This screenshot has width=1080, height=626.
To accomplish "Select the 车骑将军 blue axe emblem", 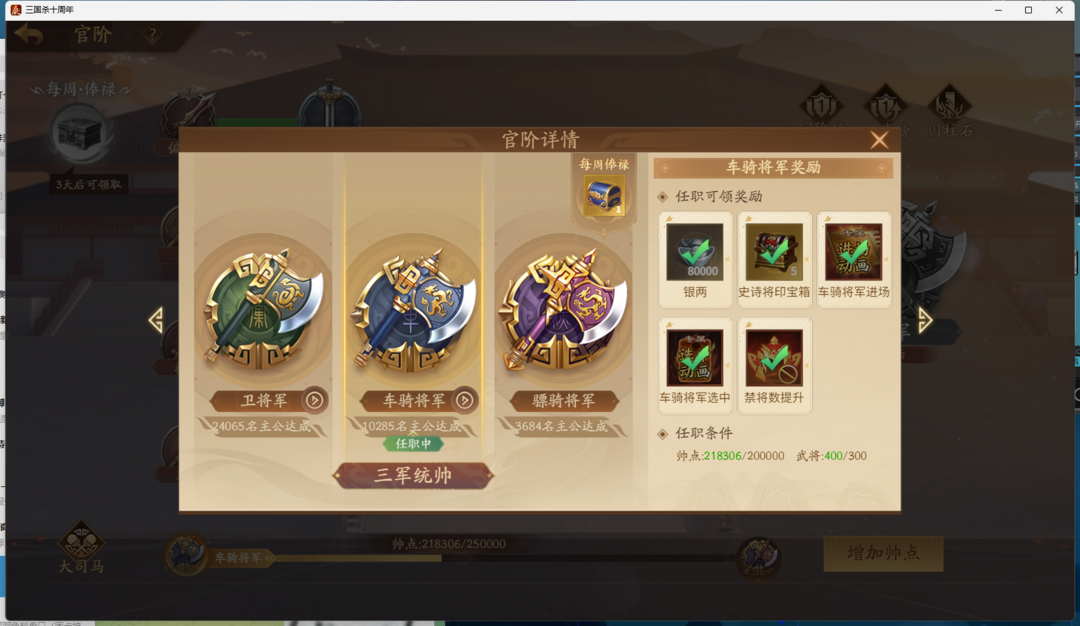I will tap(414, 309).
